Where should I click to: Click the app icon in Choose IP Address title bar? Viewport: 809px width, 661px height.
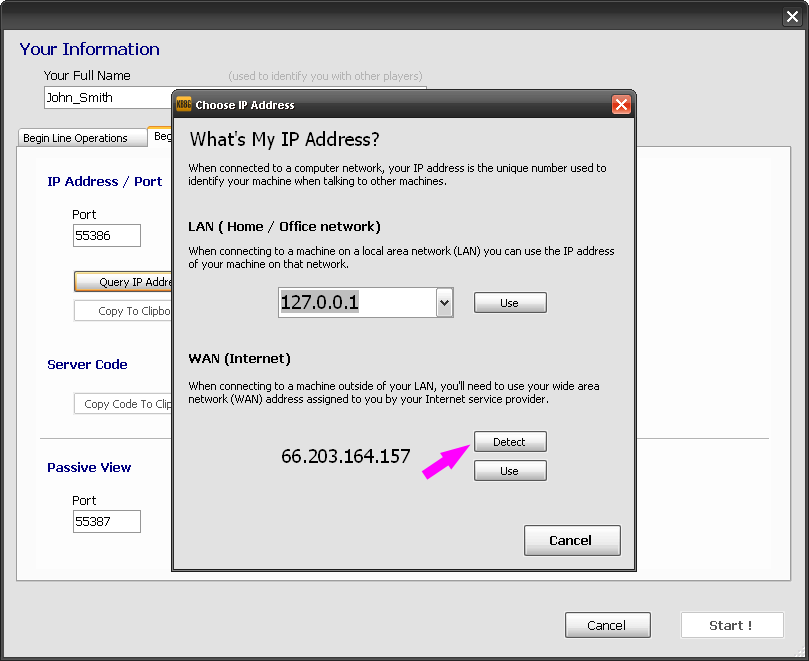click(x=184, y=104)
